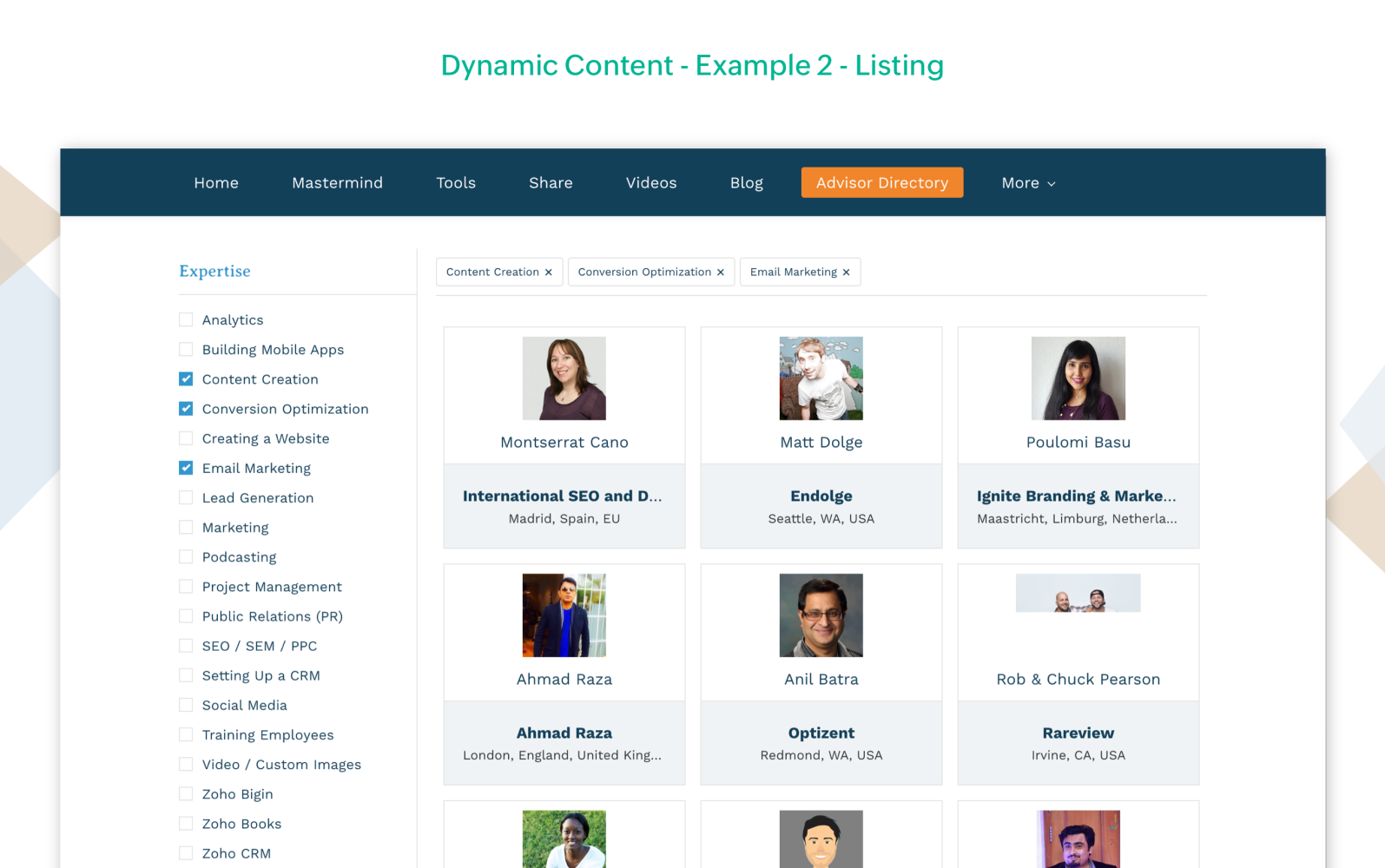Click the Irvine, CA, USA location text
Viewport: 1385px width, 868px height.
point(1078,755)
